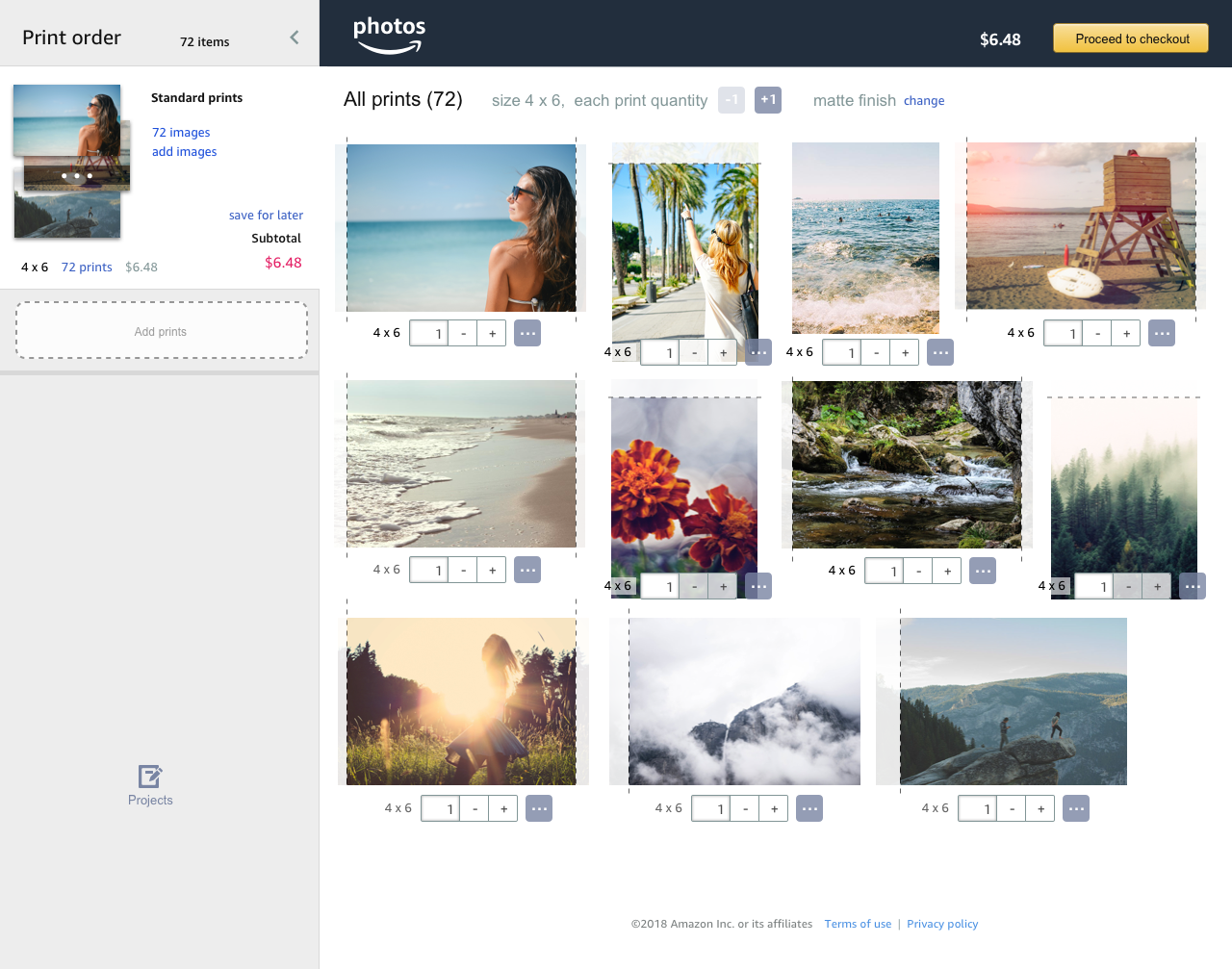1232x969 pixels.
Task: Increase quantity of palm trees photo
Action: (723, 353)
